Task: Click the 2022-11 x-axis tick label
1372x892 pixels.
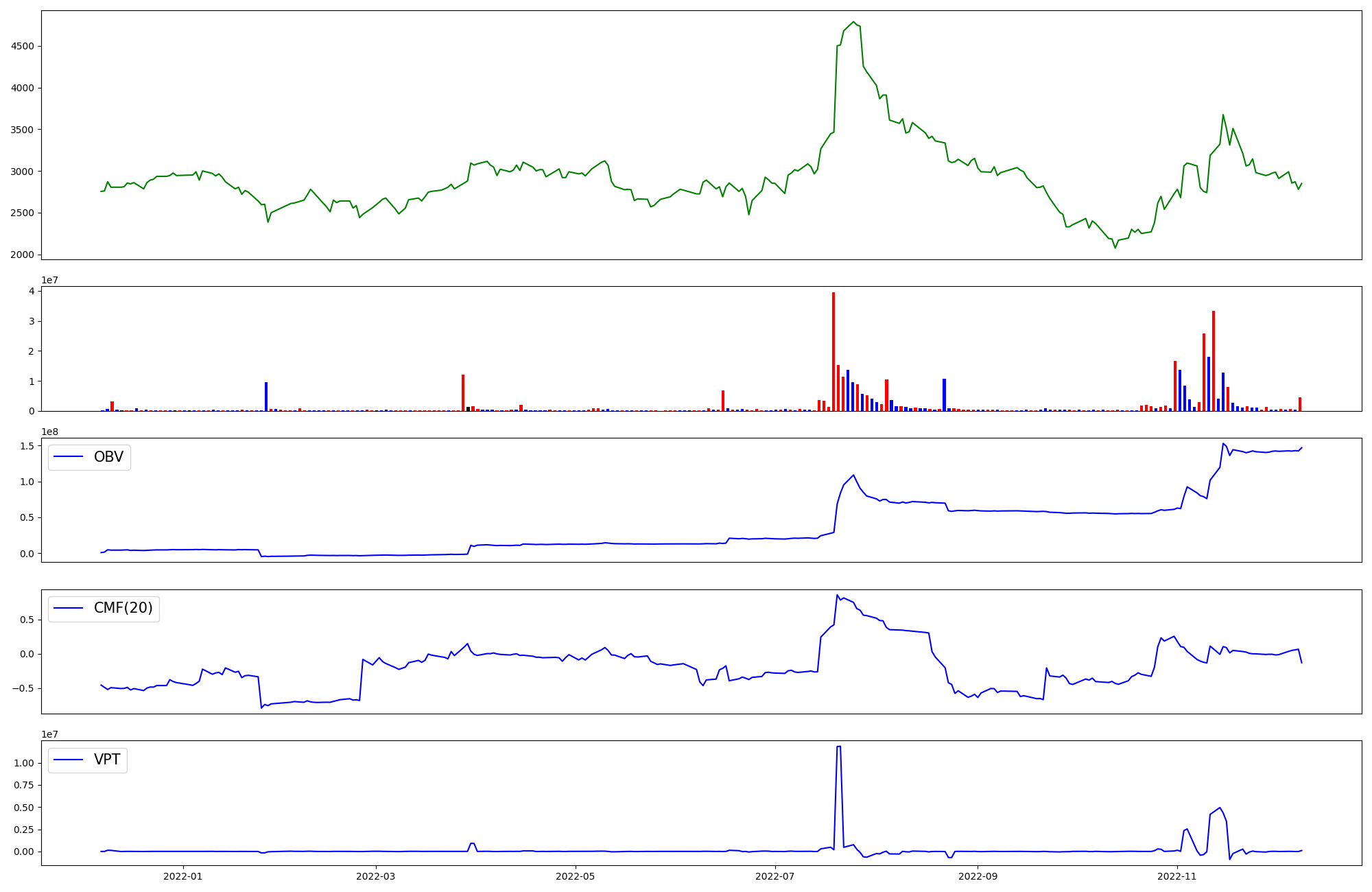Action: click(x=1176, y=876)
